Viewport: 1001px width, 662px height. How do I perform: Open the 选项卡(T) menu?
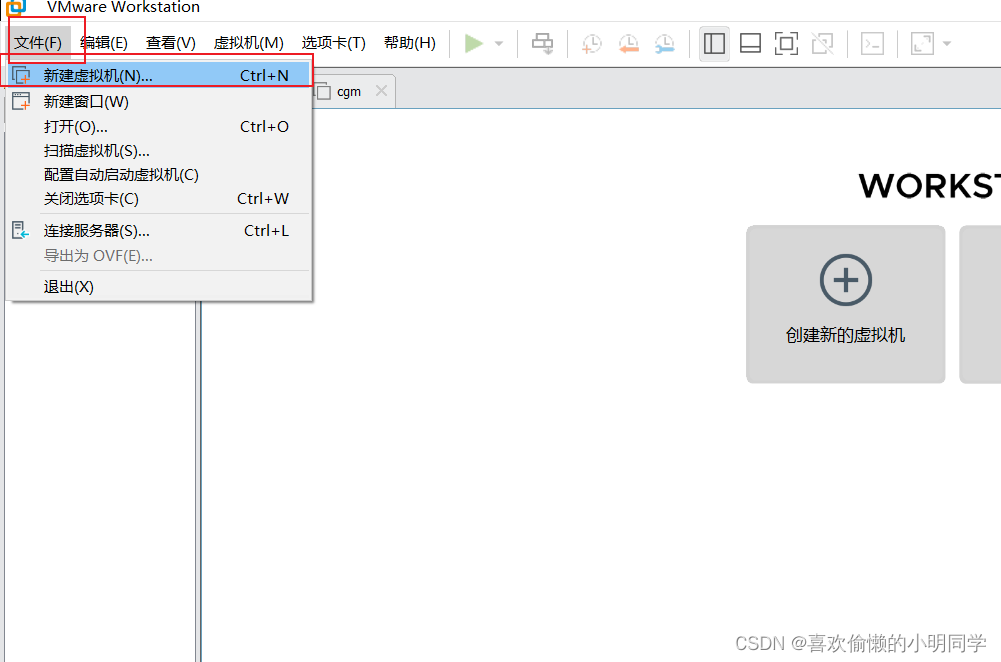tap(333, 43)
